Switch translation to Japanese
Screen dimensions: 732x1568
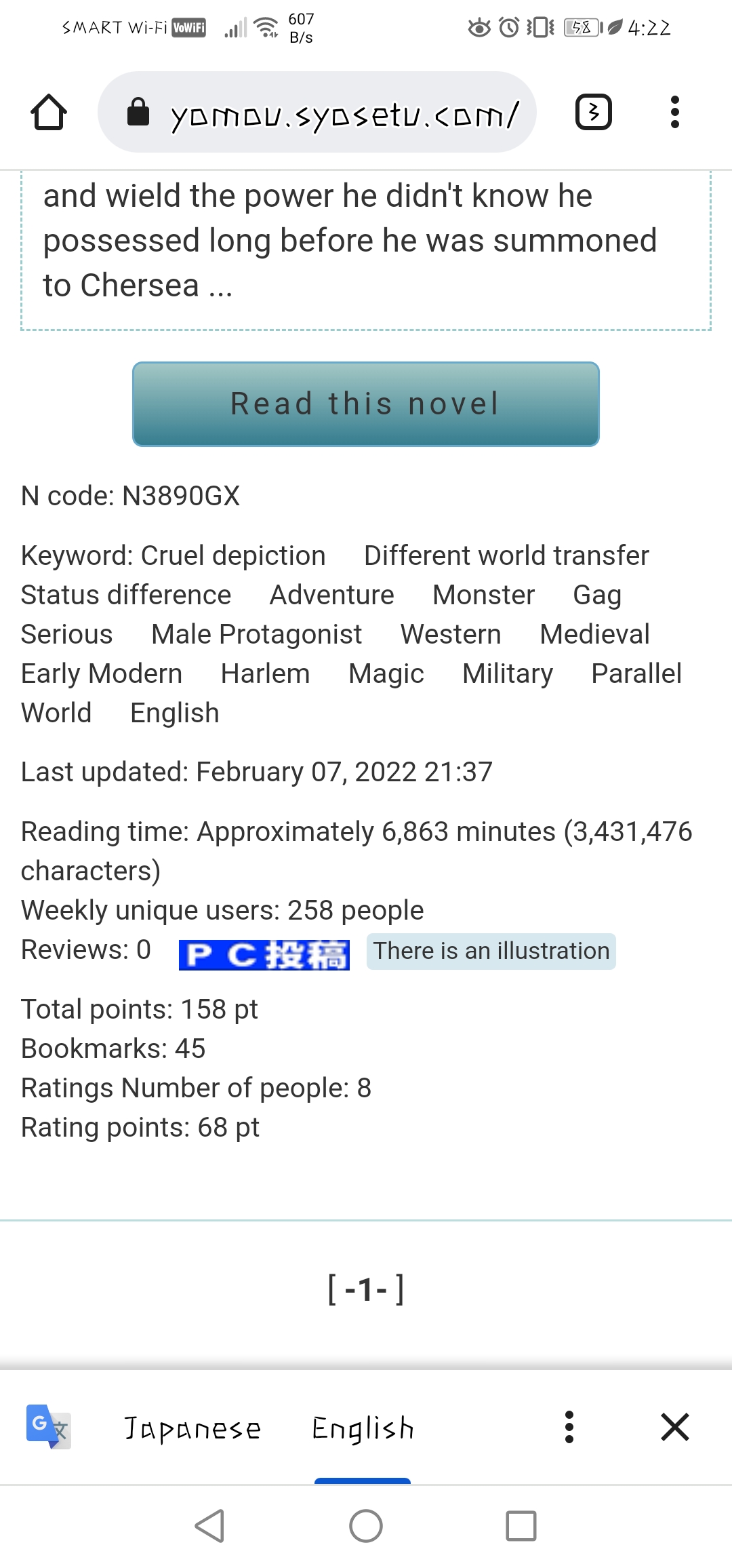coord(192,1428)
